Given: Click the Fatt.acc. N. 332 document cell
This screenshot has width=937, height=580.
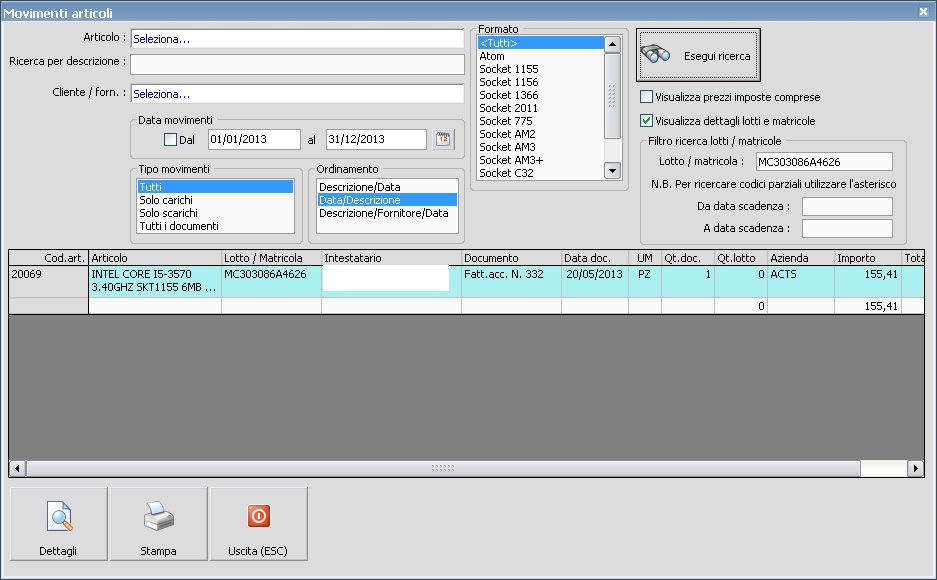Looking at the screenshot, I should pyautogui.click(x=512, y=281).
